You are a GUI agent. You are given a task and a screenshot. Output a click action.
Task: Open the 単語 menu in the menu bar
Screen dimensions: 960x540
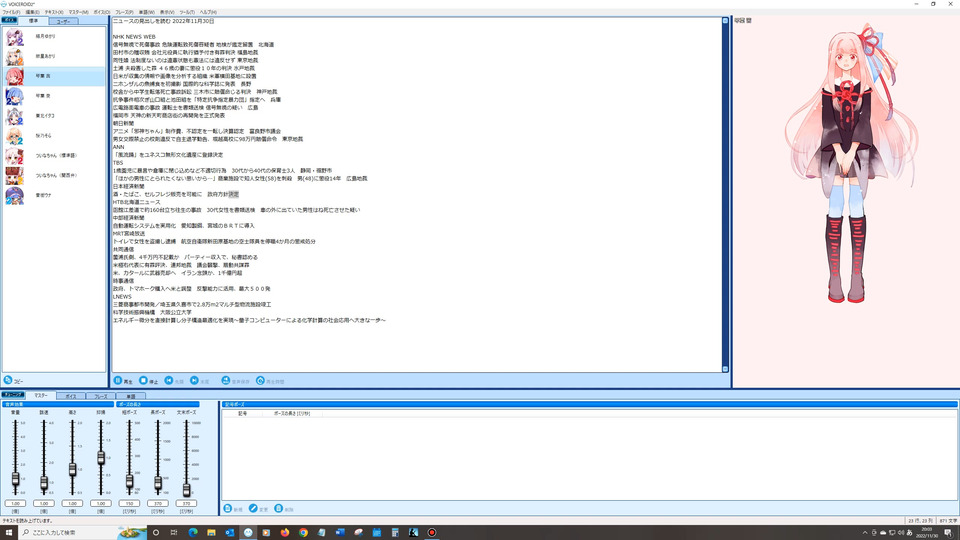[x=146, y=12]
